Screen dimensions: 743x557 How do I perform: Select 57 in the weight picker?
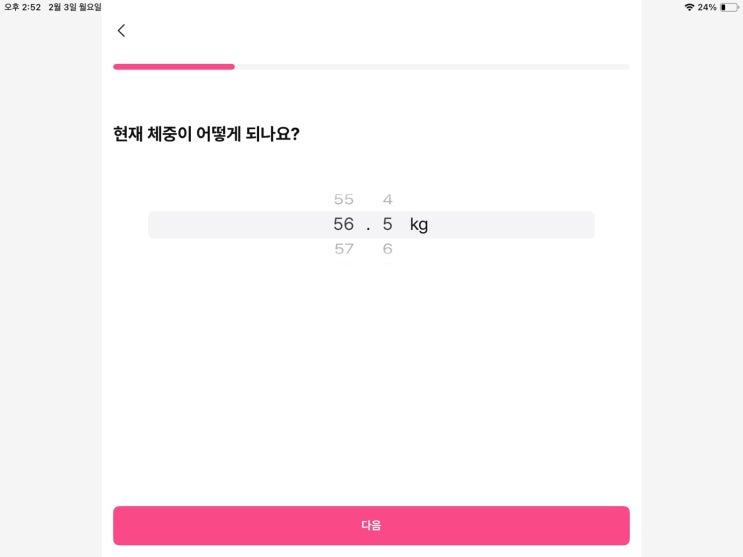(344, 249)
